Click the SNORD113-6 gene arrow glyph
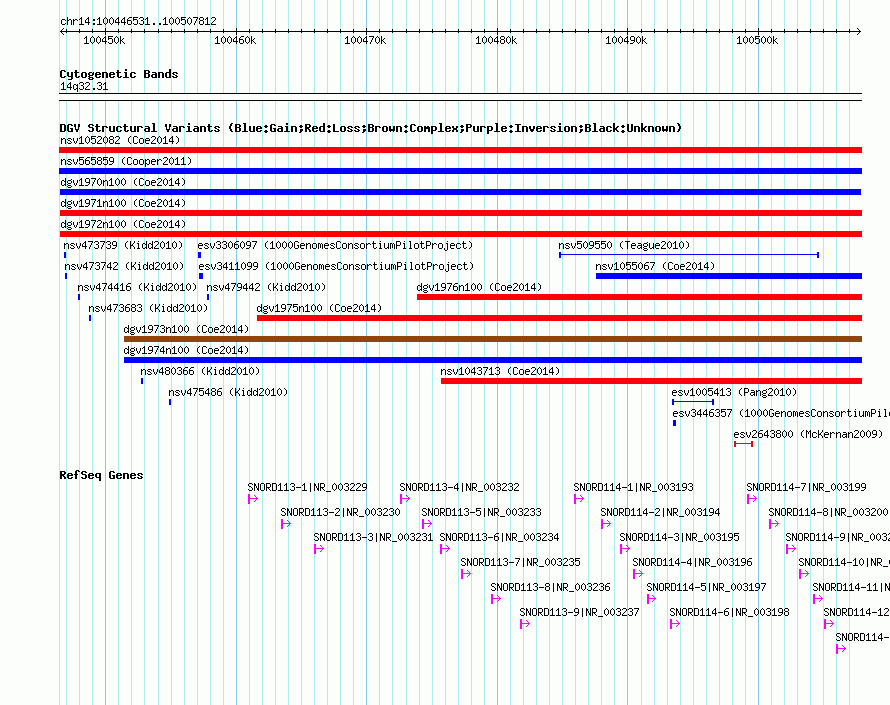The image size is (890, 705). click(x=445, y=549)
